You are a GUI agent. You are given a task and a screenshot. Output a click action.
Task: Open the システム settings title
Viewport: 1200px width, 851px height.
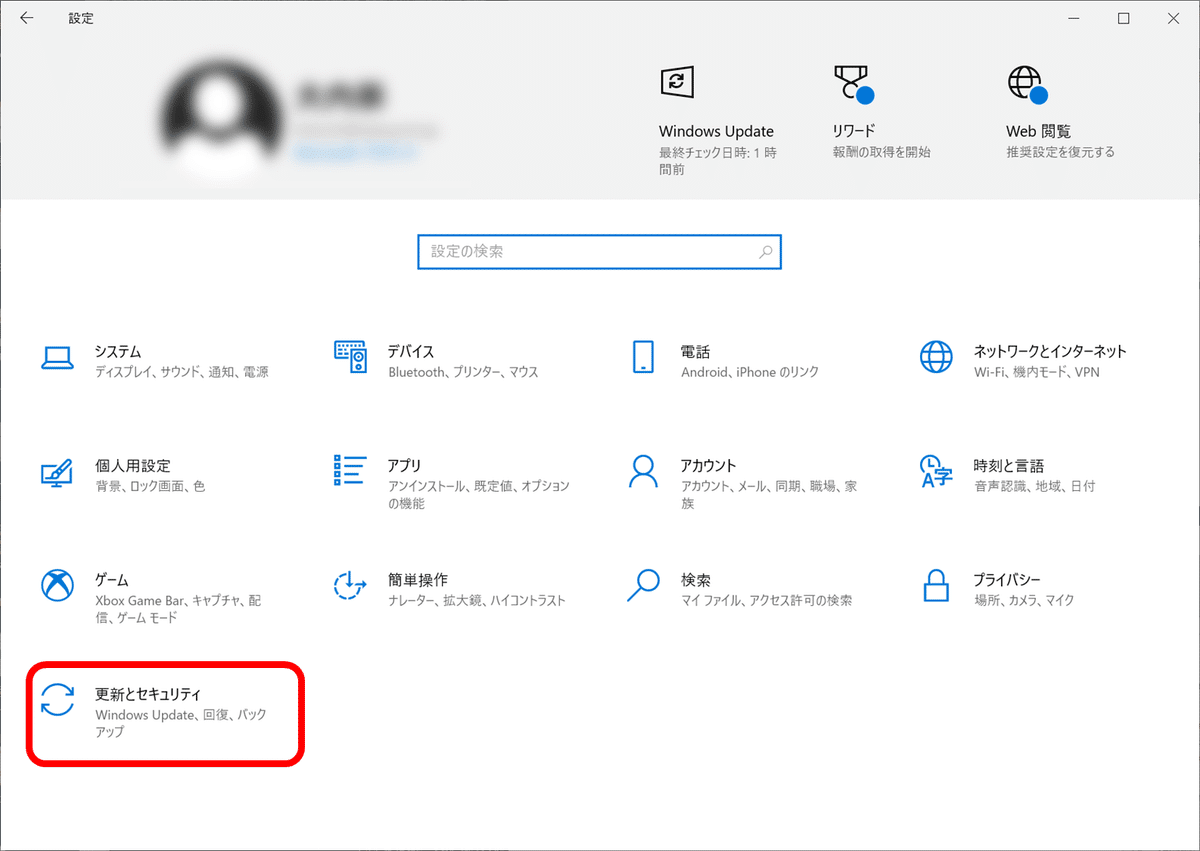click(118, 352)
